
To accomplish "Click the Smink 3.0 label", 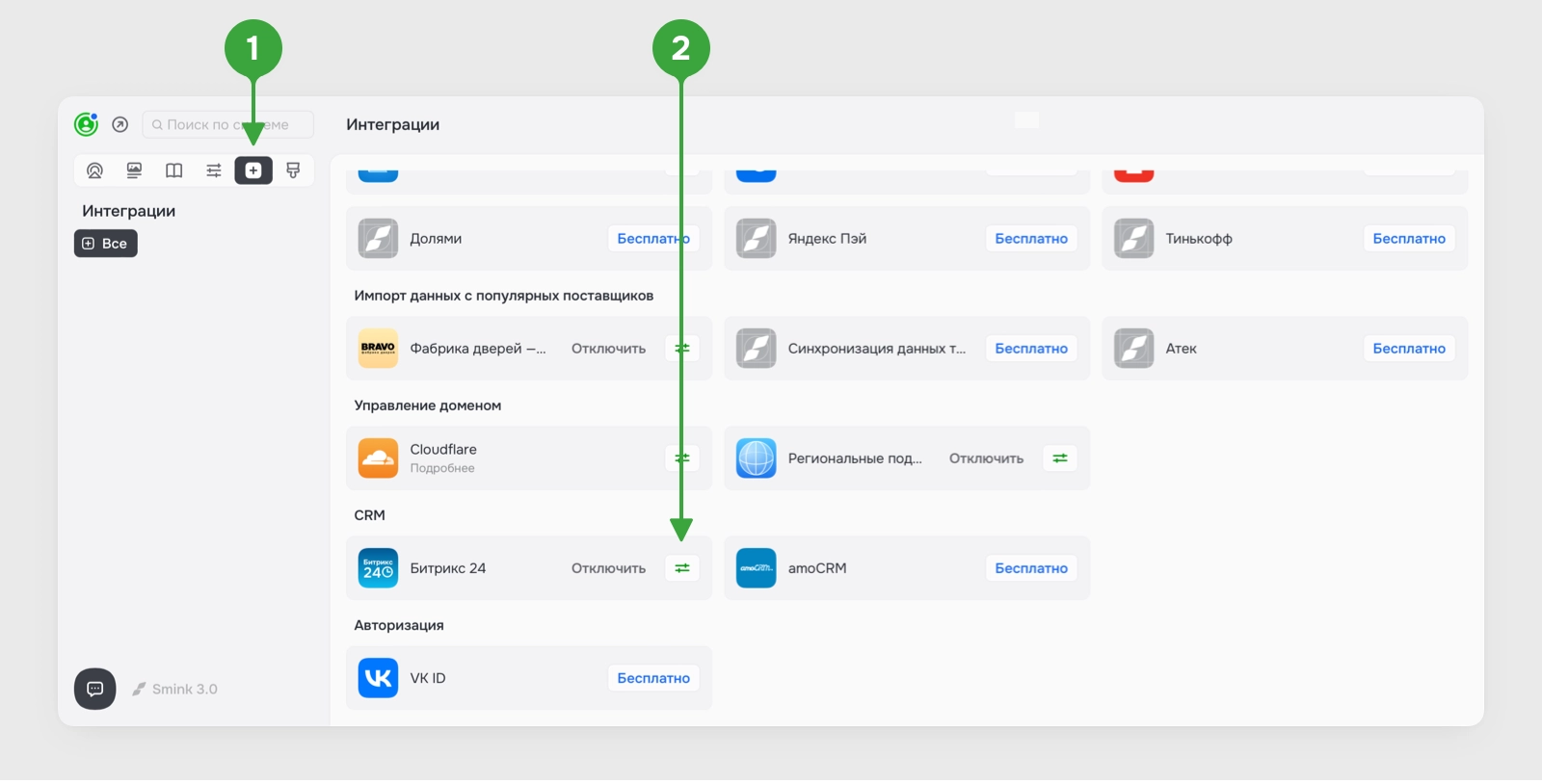I will coord(174,689).
